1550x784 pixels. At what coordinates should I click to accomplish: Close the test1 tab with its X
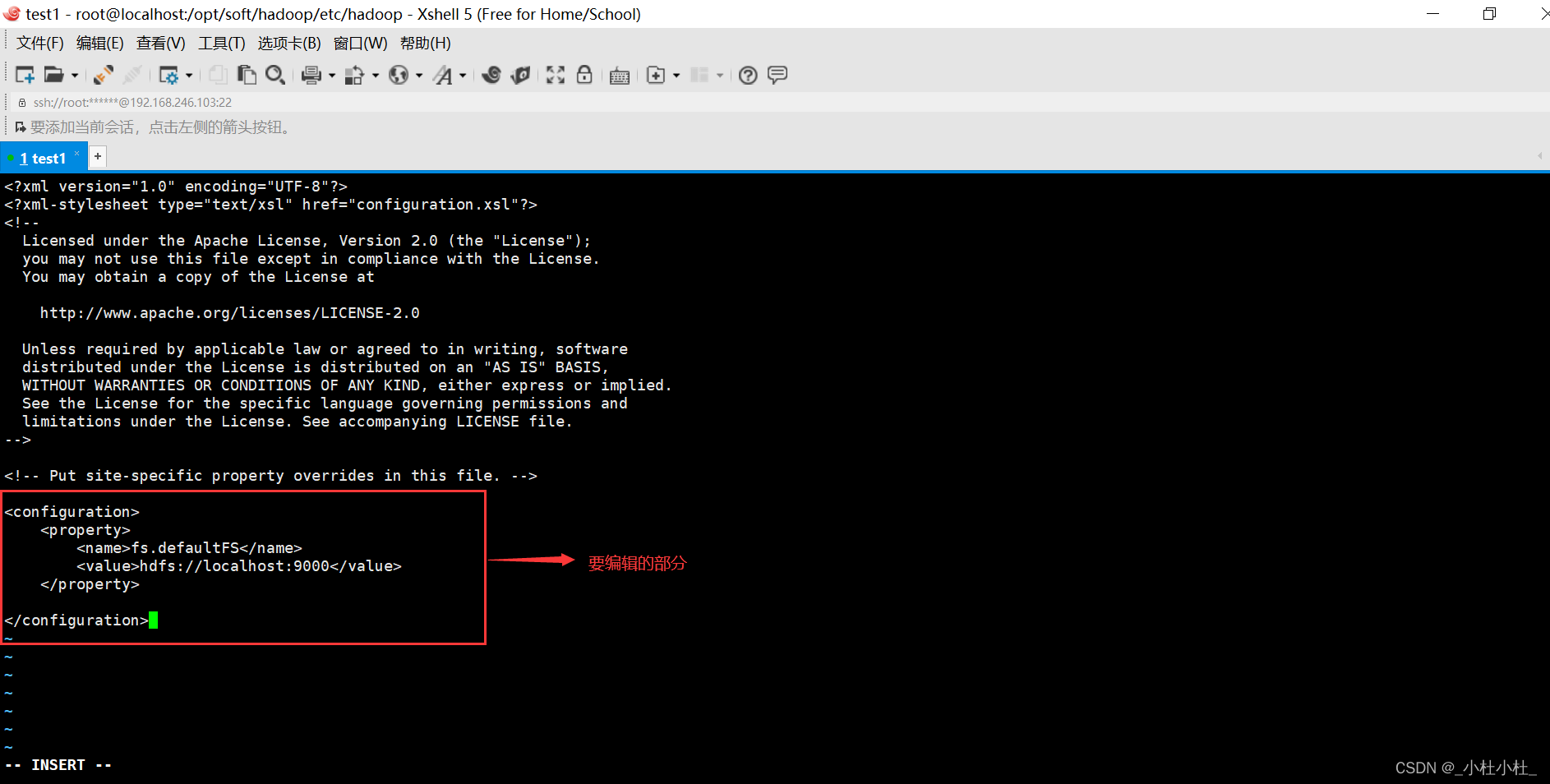(77, 153)
